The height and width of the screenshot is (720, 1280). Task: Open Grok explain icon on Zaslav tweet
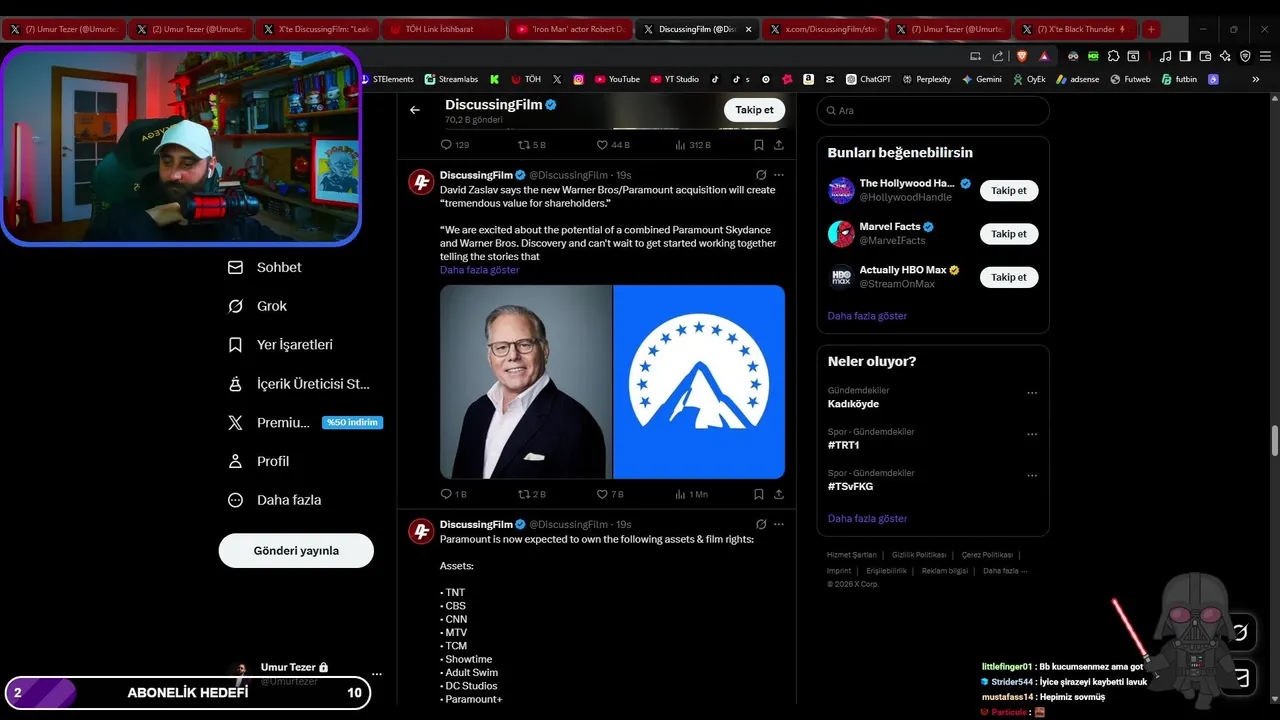(761, 175)
